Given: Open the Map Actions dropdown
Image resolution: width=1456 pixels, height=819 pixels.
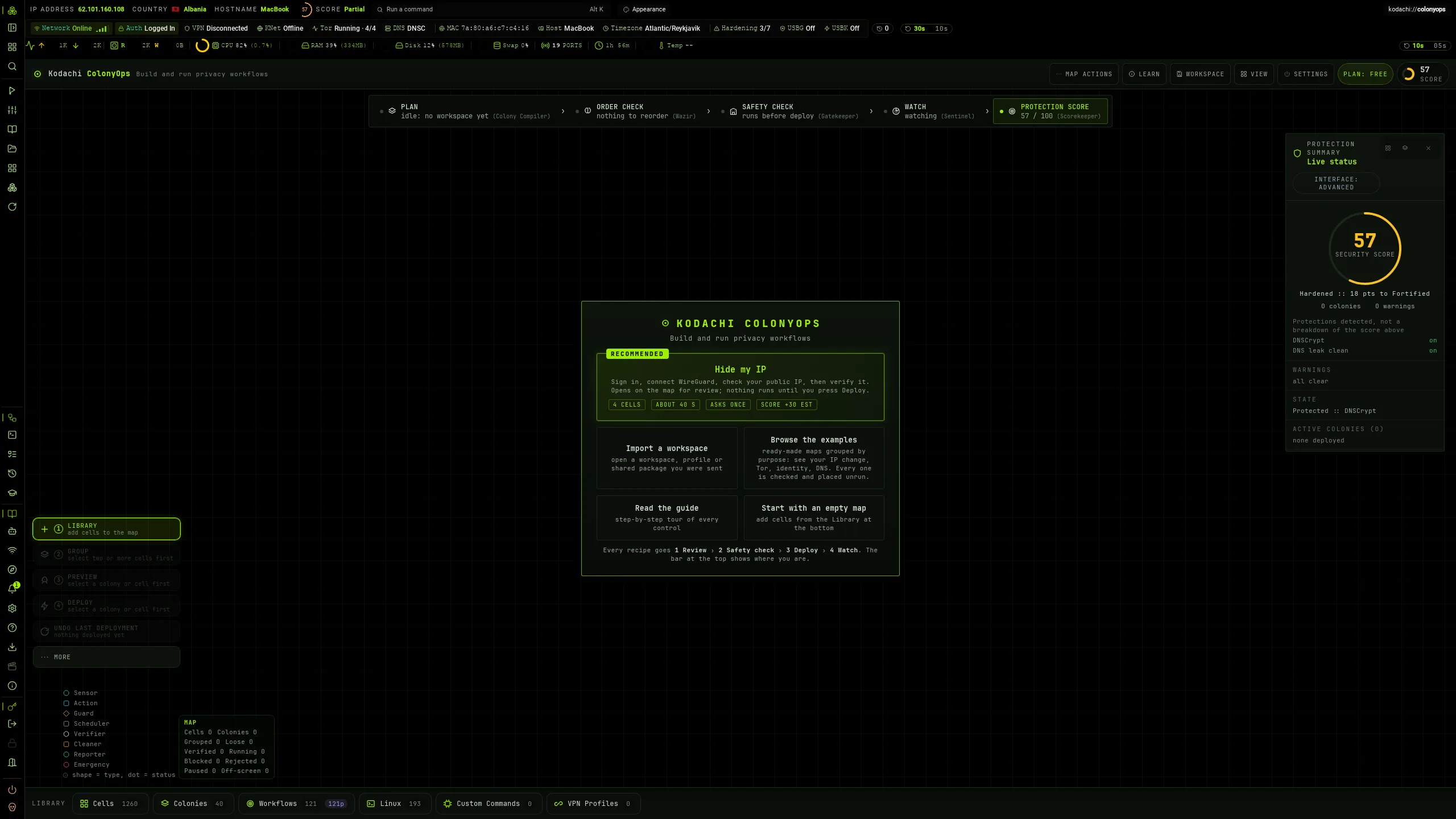Looking at the screenshot, I should 1084,74.
